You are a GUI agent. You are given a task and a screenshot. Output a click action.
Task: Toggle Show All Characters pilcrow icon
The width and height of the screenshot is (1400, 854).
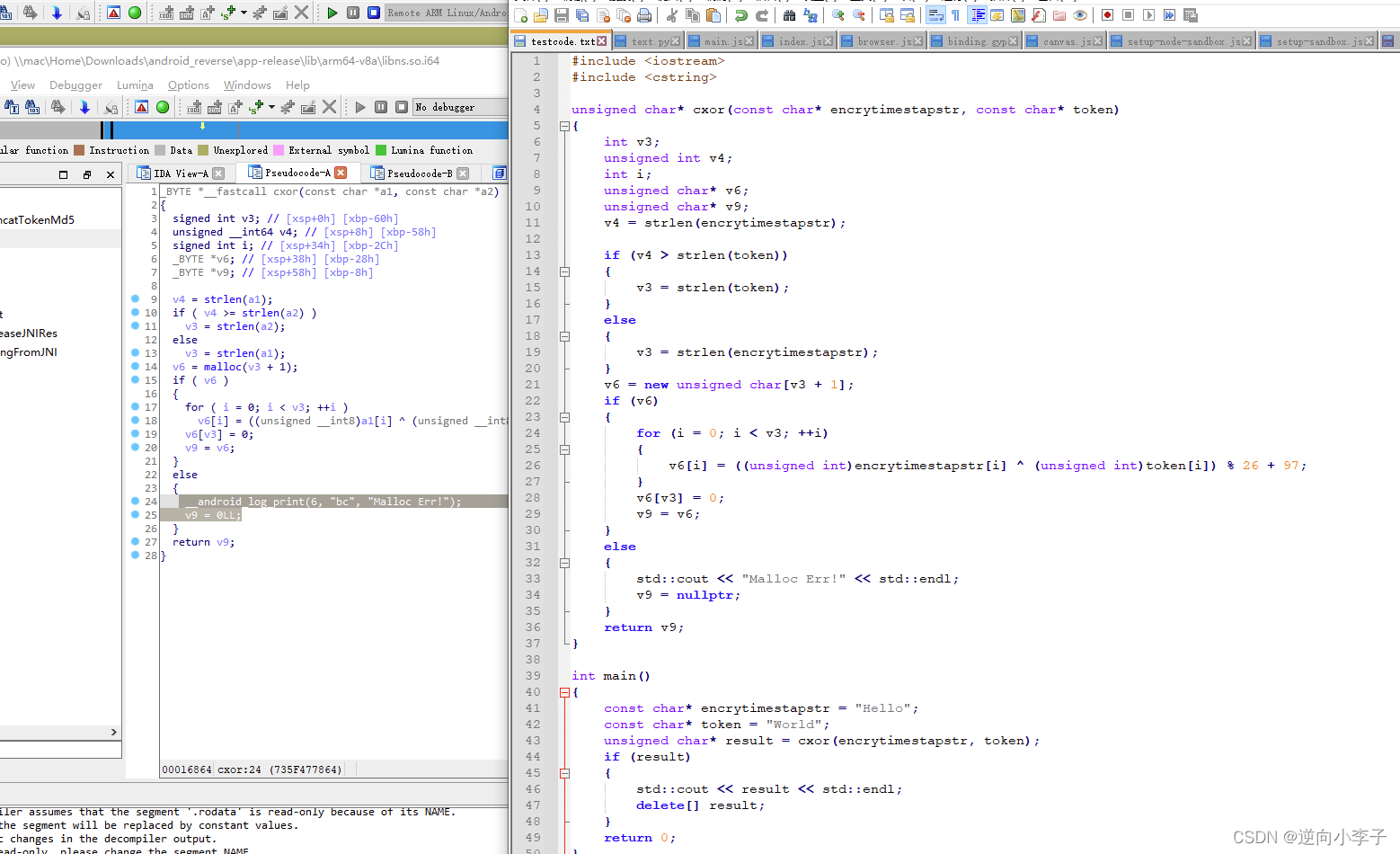point(955,15)
